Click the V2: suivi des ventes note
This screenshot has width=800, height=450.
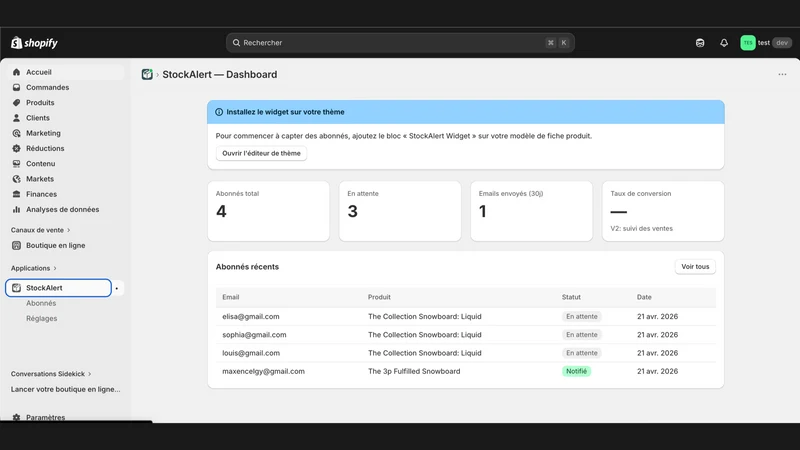[x=641, y=229]
